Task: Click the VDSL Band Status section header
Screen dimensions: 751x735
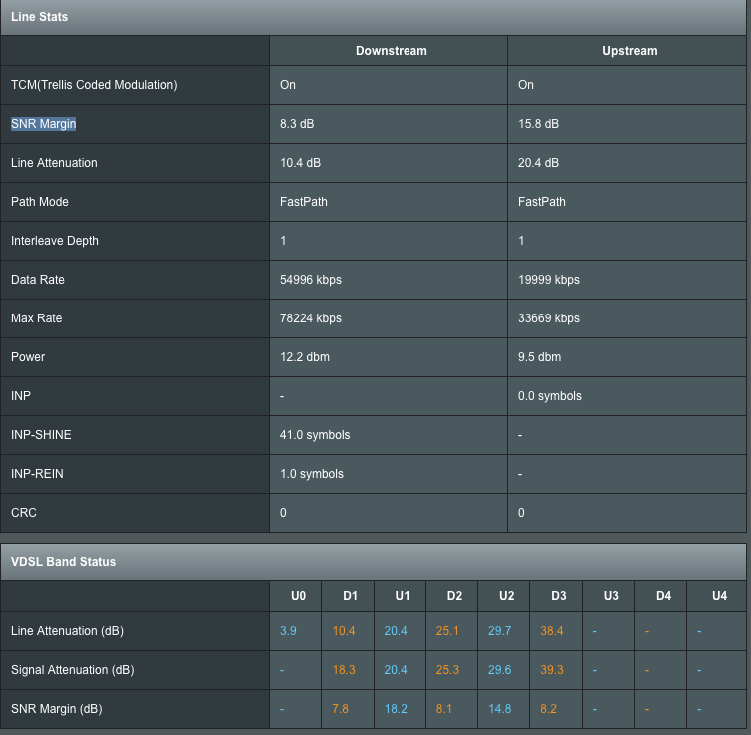Action: (63, 562)
